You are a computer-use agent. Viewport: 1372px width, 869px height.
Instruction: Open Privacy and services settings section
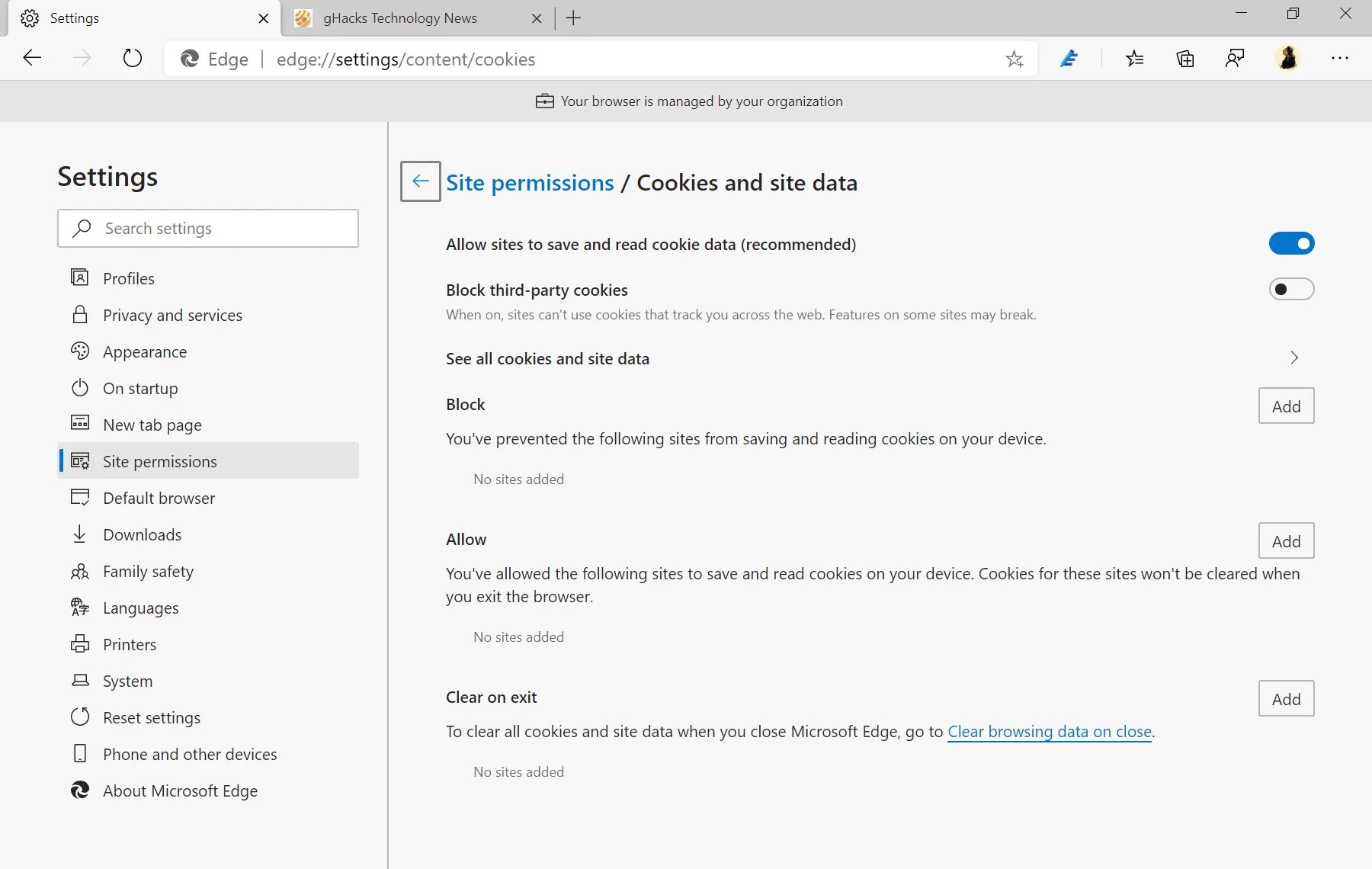[172, 316]
